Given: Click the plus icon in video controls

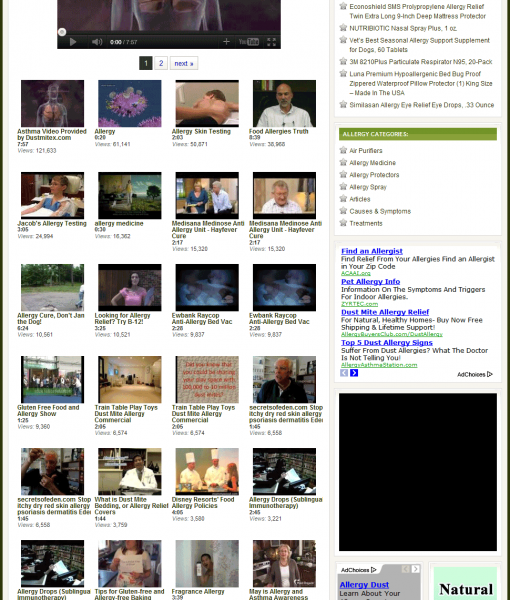Looking at the screenshot, I should coord(226,41).
